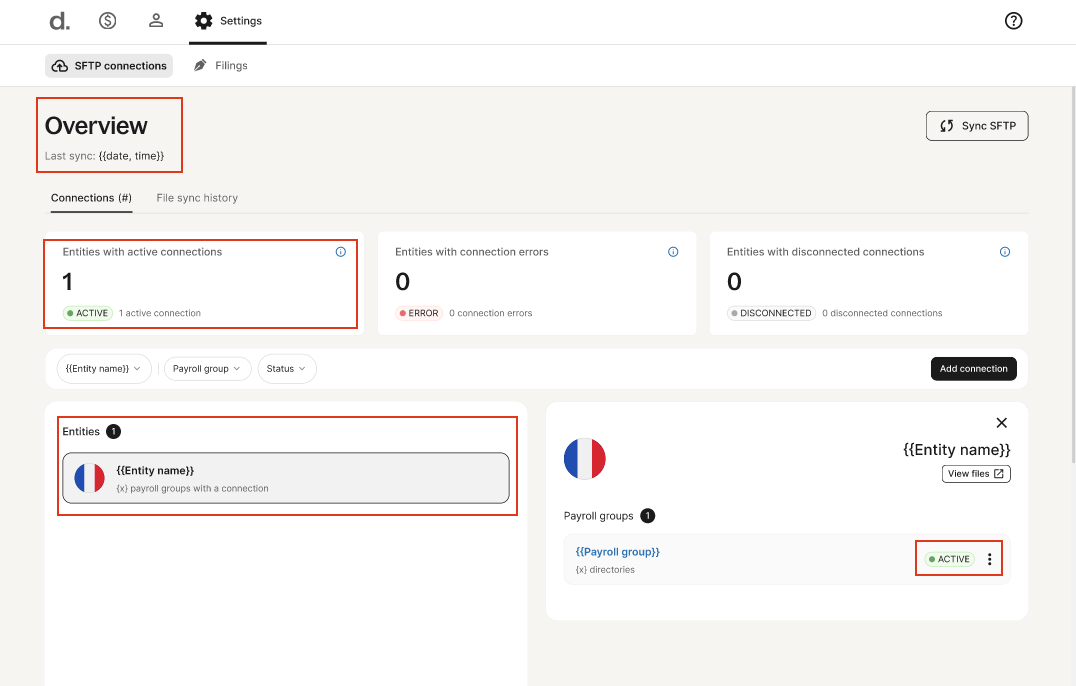Open three-dot menu for payroll group
Viewport: 1076px width, 686px height.
990,559
